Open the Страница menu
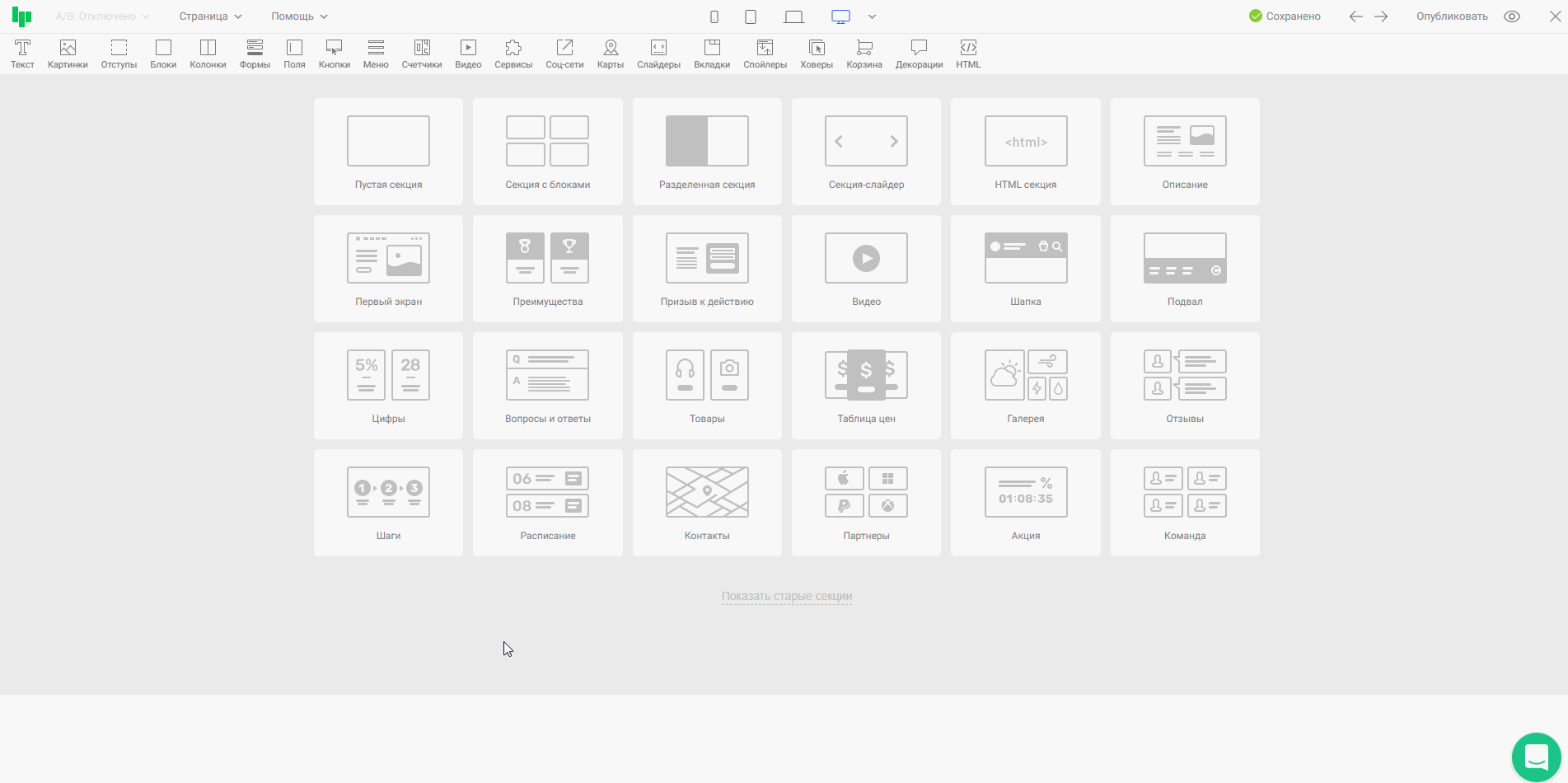The image size is (1568, 783). coord(210,16)
